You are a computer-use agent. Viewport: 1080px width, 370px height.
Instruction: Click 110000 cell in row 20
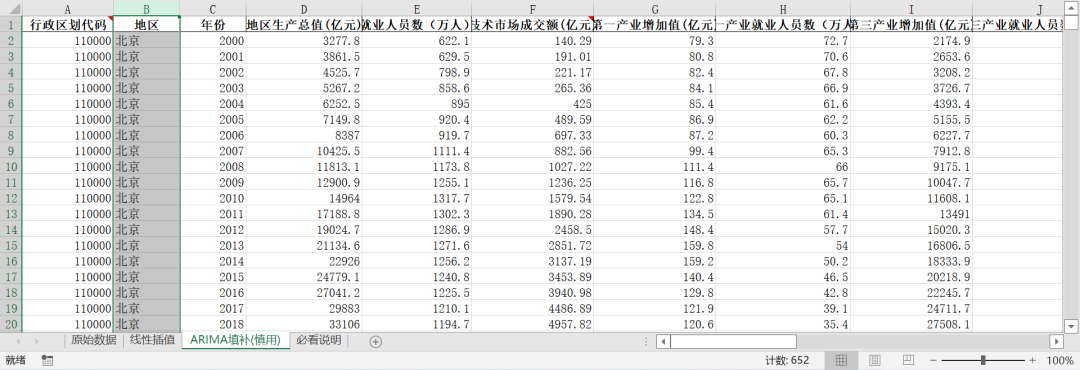[x=68, y=324]
